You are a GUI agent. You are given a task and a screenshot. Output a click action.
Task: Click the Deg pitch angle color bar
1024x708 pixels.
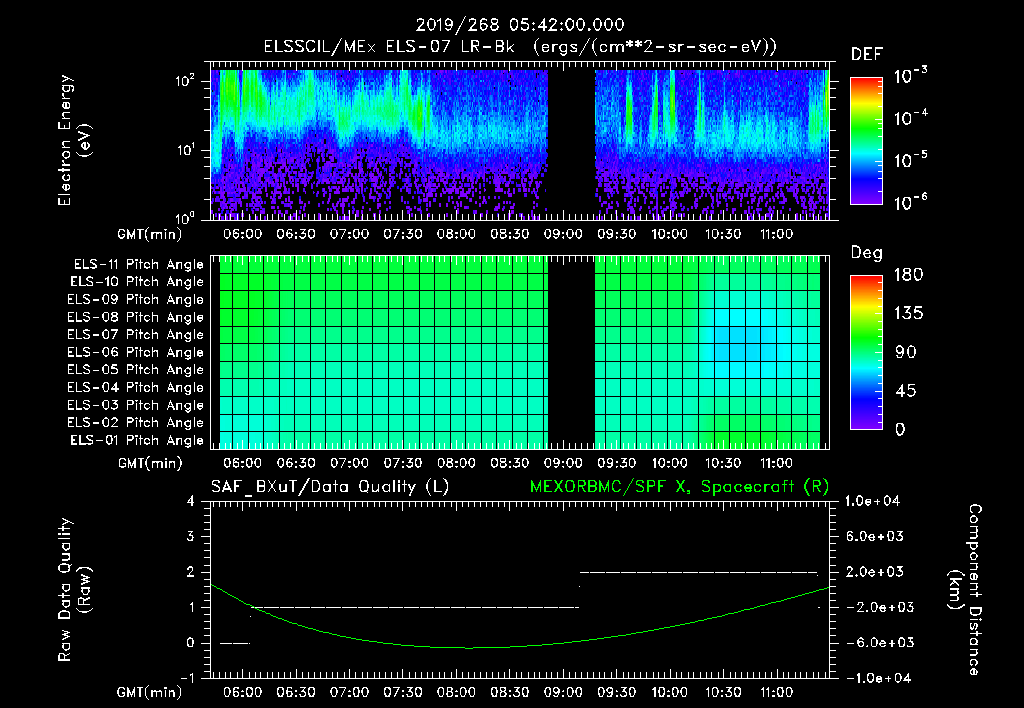click(x=865, y=353)
